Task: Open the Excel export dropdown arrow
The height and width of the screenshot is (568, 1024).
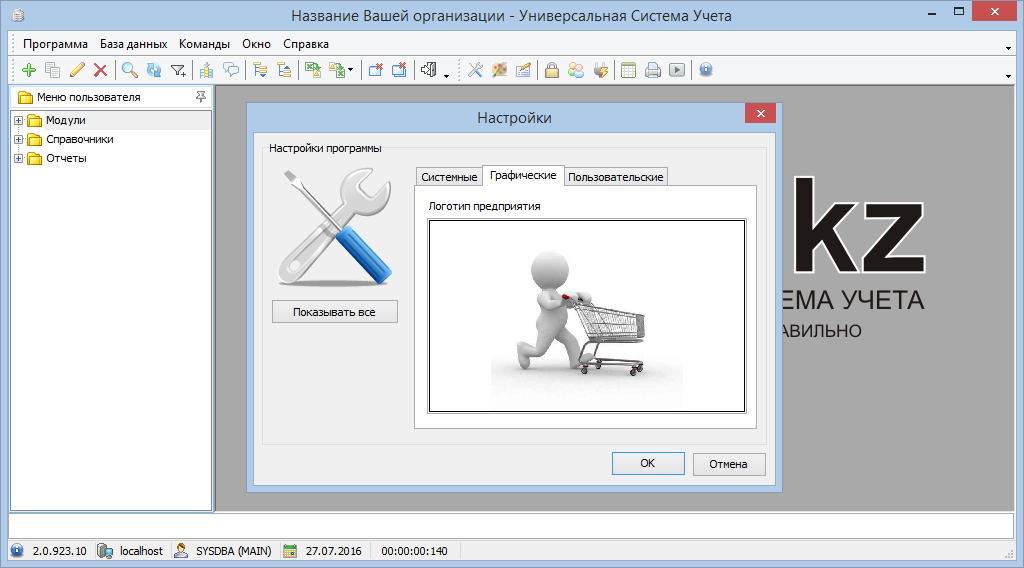Action: [351, 71]
